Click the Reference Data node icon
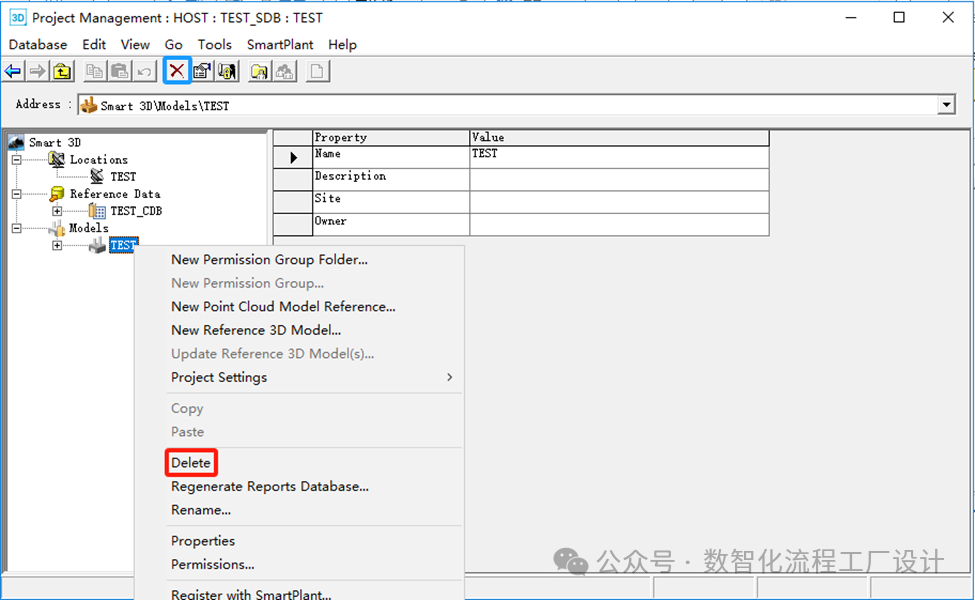The image size is (975, 600). point(57,194)
